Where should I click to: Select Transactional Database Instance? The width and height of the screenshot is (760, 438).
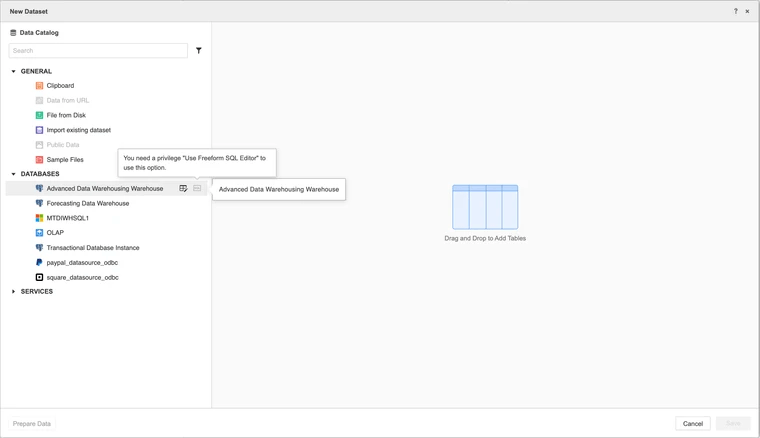pos(93,248)
